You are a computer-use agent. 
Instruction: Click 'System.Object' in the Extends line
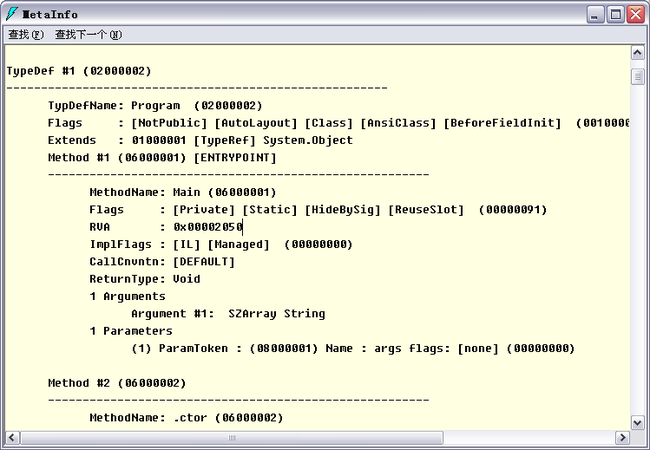308,140
